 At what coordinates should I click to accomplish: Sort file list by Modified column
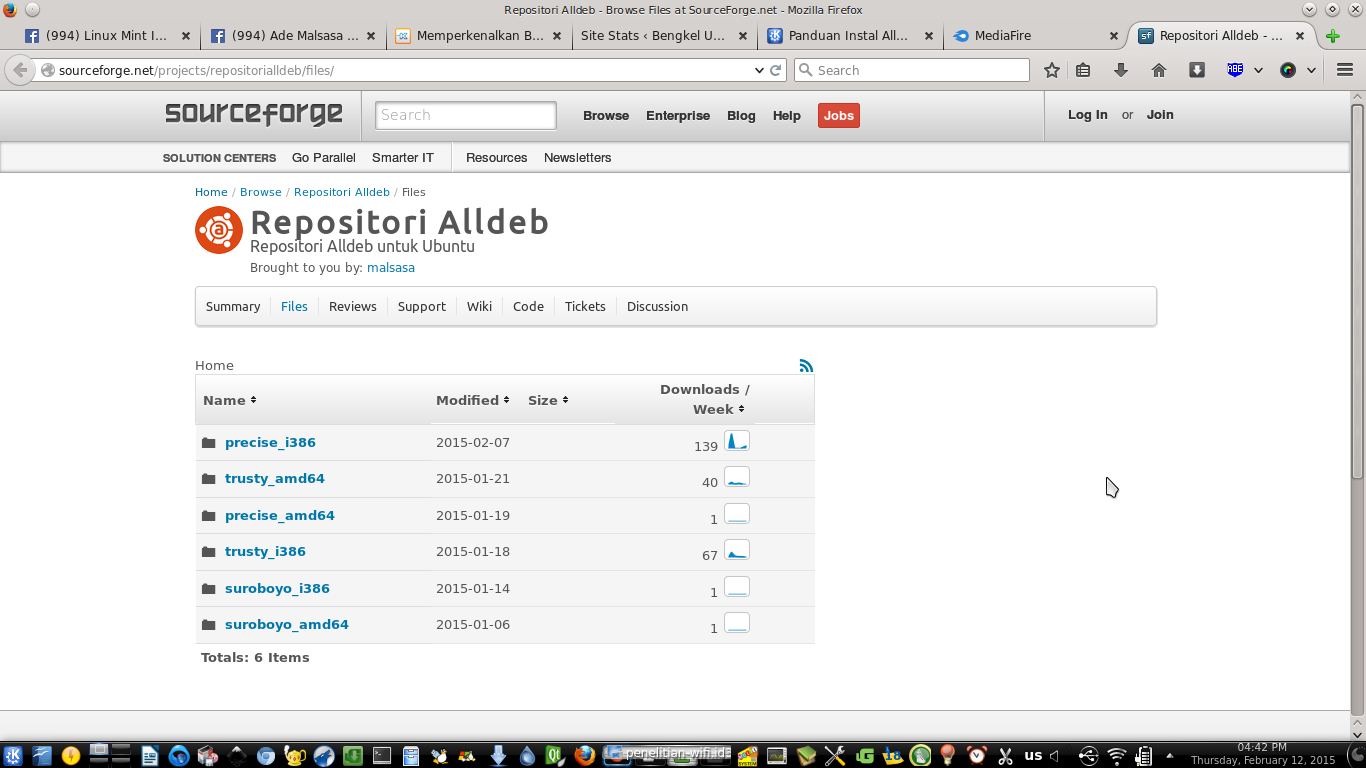point(473,400)
